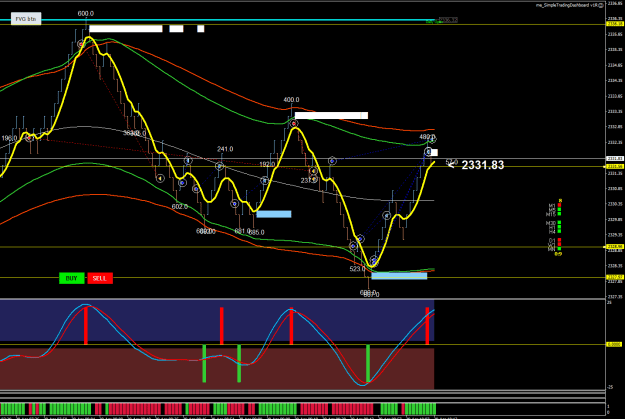Click the red circle marker at 600.0 peak
The width and height of the screenshot is (625, 419).
81,44
